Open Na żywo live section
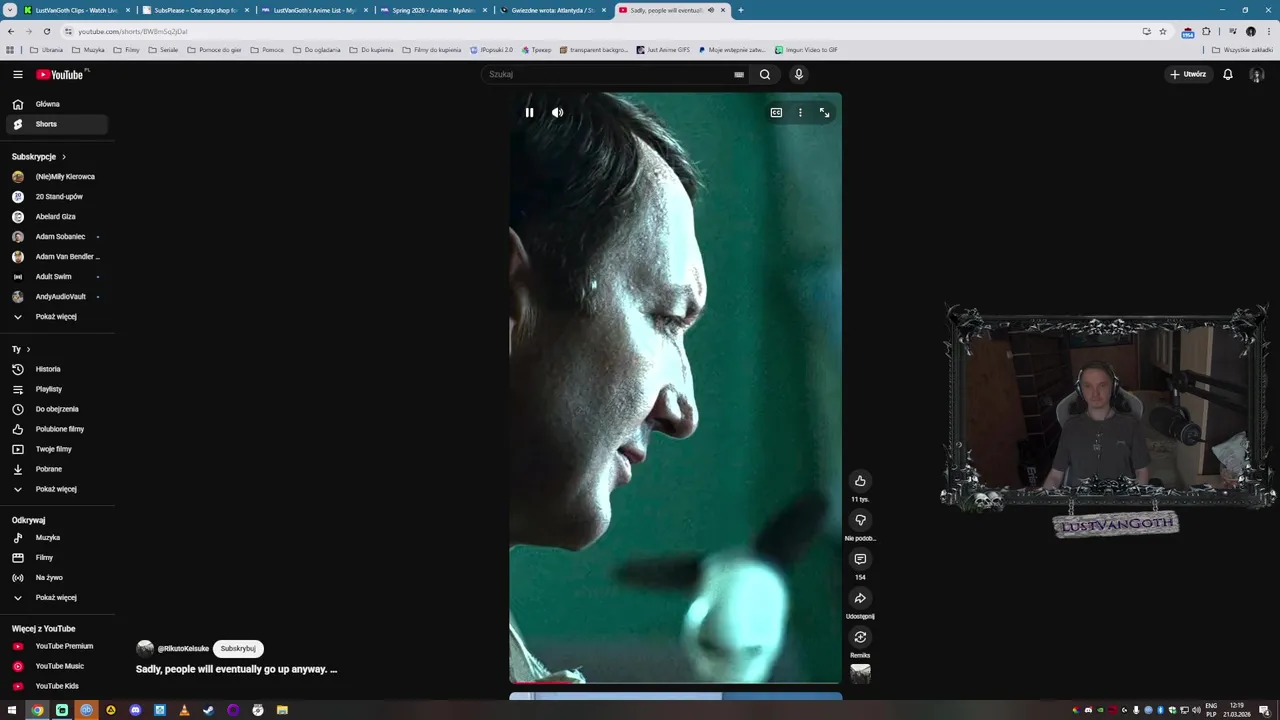The image size is (1280, 720). click(57, 578)
